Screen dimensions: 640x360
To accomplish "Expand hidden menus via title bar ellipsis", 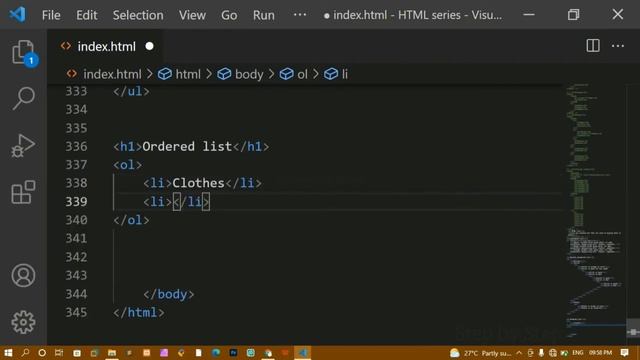I will tap(300, 15).
